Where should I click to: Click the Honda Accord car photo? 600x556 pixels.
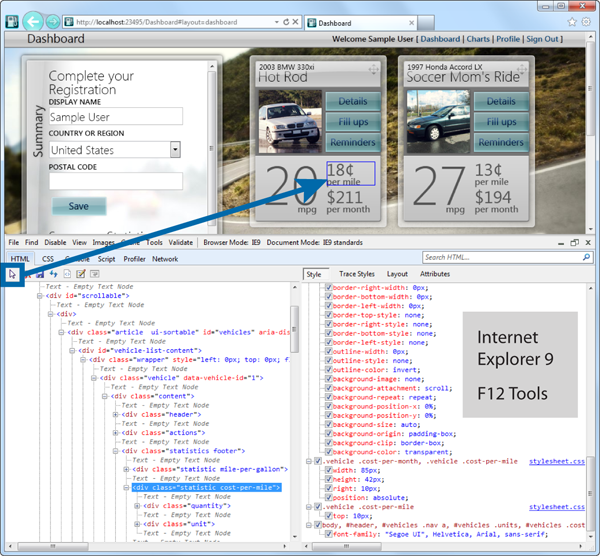coord(438,122)
